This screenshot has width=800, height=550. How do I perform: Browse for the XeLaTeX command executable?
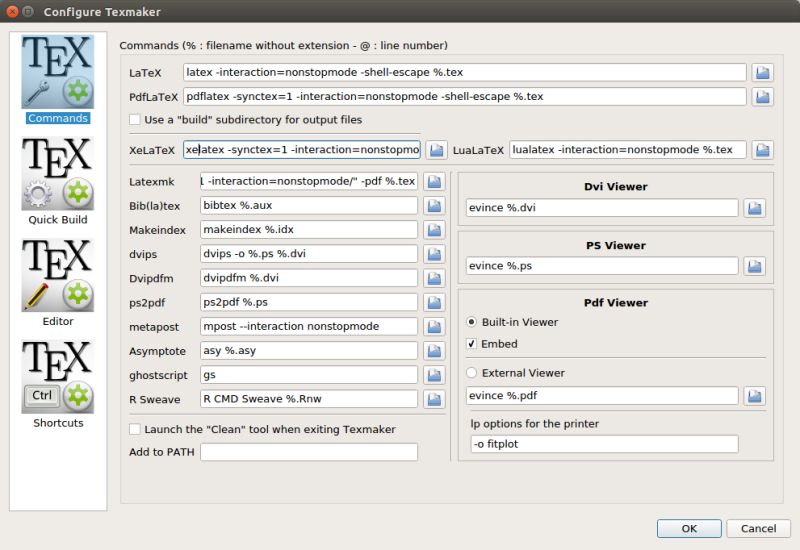[436, 150]
